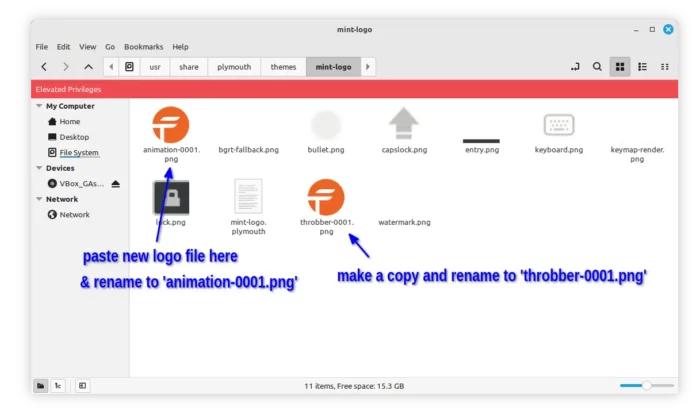This screenshot has height=414, width=700.
Task: Open the root filesystem path bar icon
Action: 129,67
